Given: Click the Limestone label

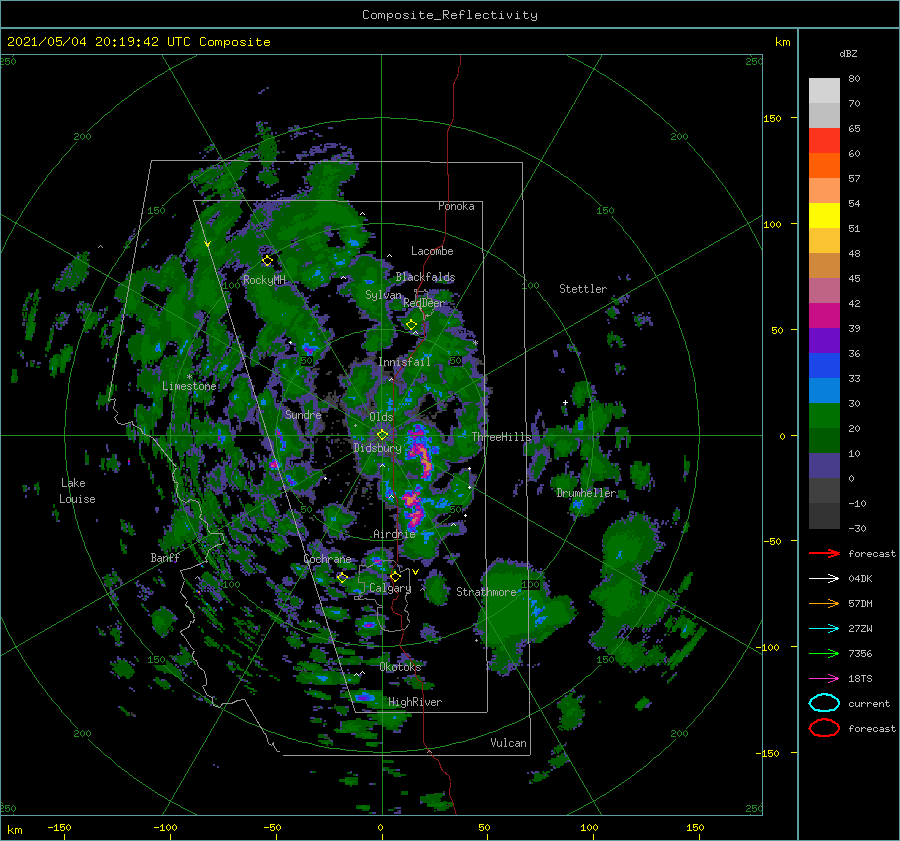Looking at the screenshot, I should coord(189,386).
